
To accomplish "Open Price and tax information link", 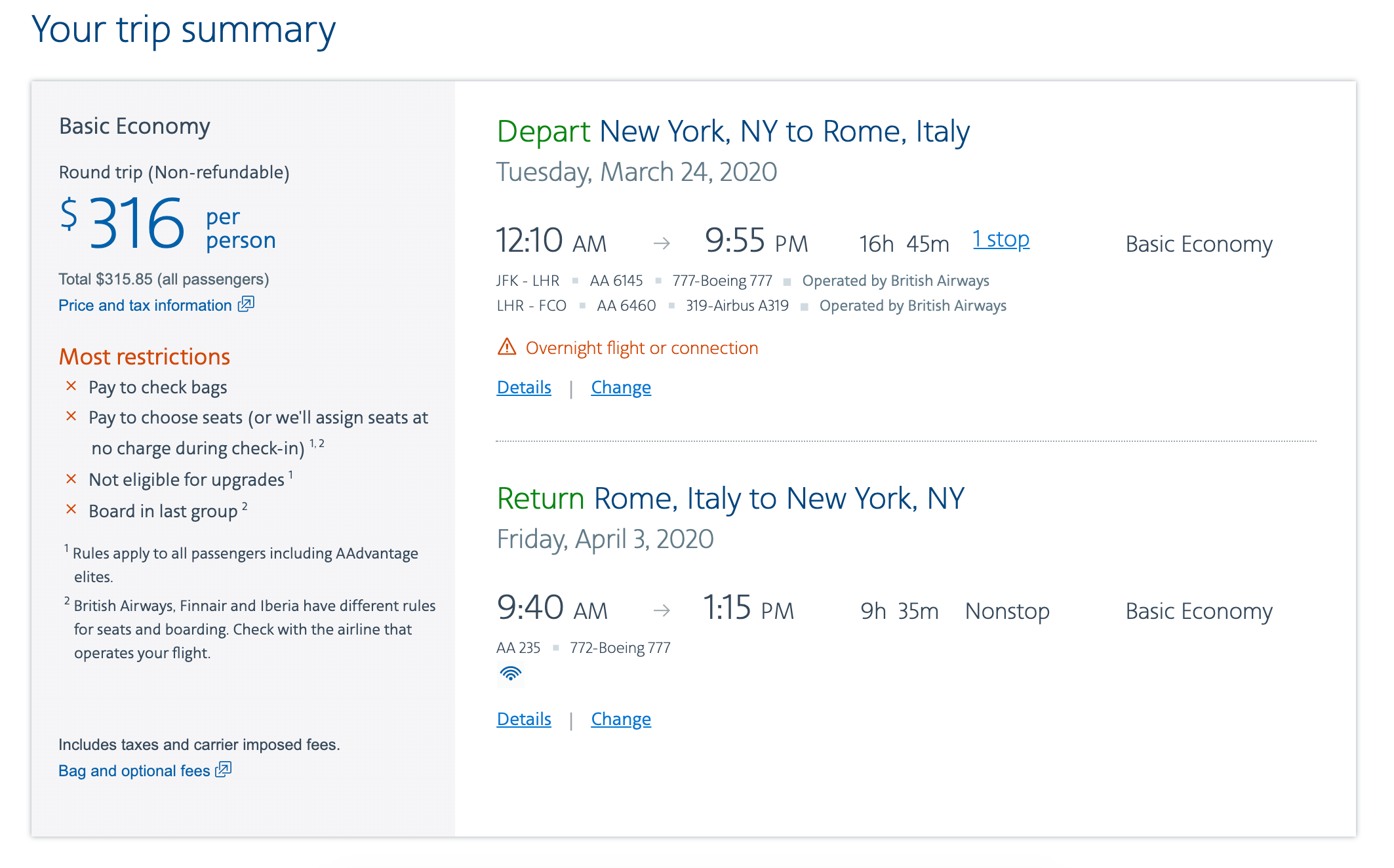I will [145, 306].
